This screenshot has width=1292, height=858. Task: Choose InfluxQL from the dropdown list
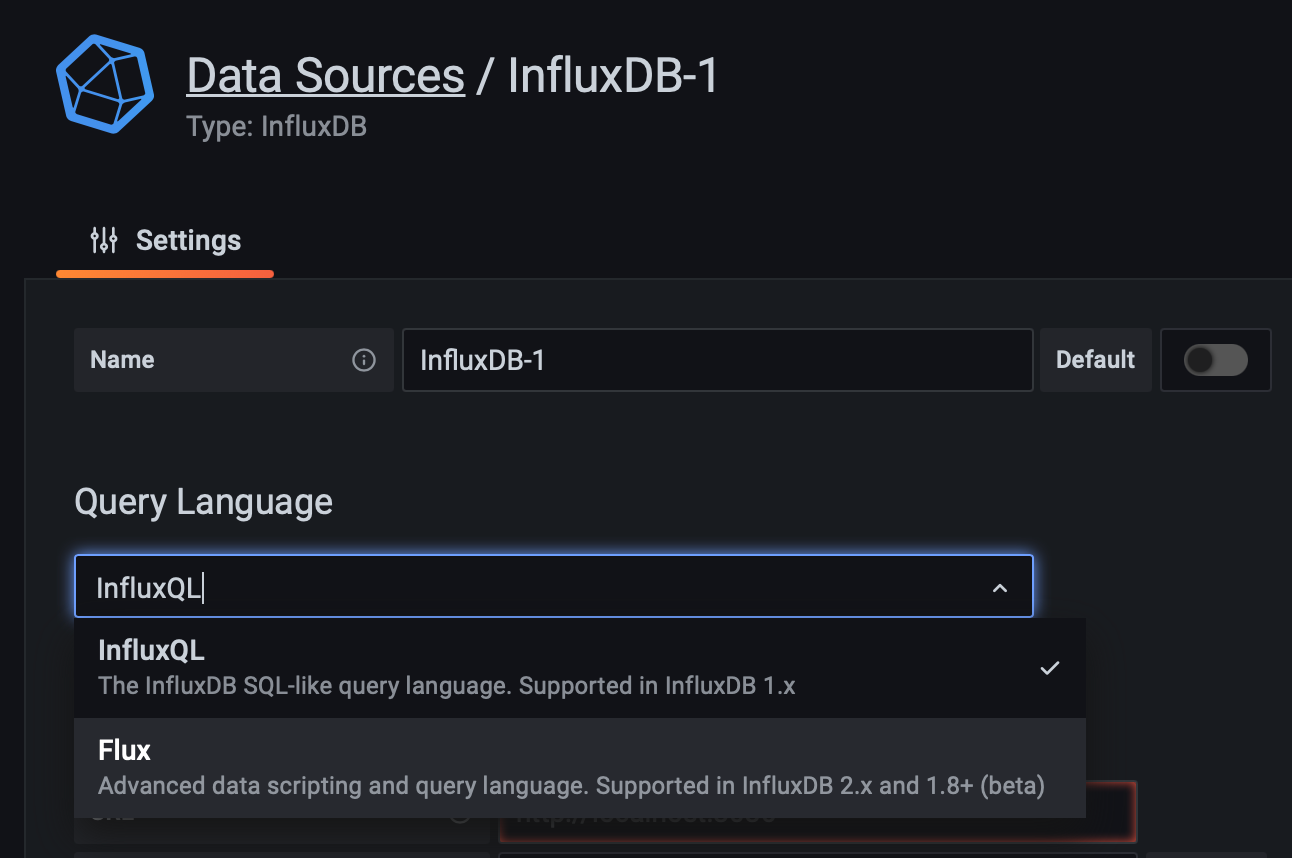pos(151,650)
